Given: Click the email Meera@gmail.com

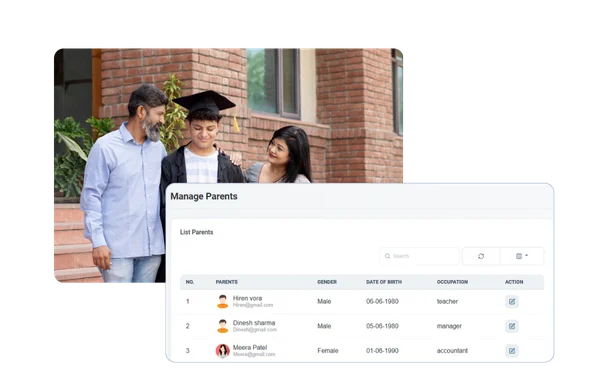Looking at the screenshot, I should pos(254,354).
